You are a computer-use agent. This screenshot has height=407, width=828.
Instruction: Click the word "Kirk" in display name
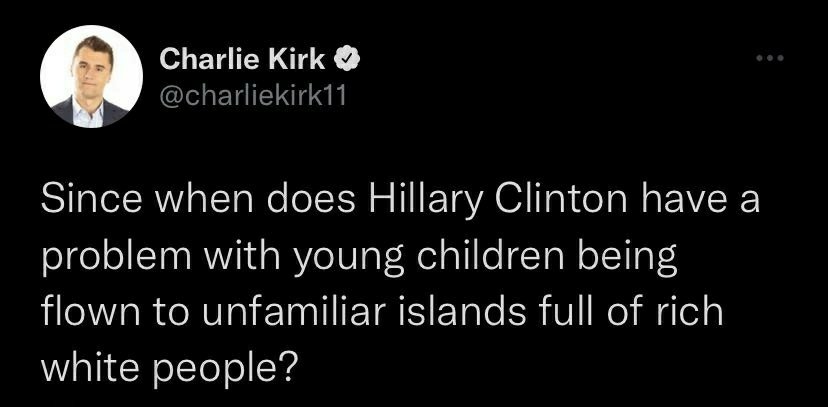(x=300, y=60)
